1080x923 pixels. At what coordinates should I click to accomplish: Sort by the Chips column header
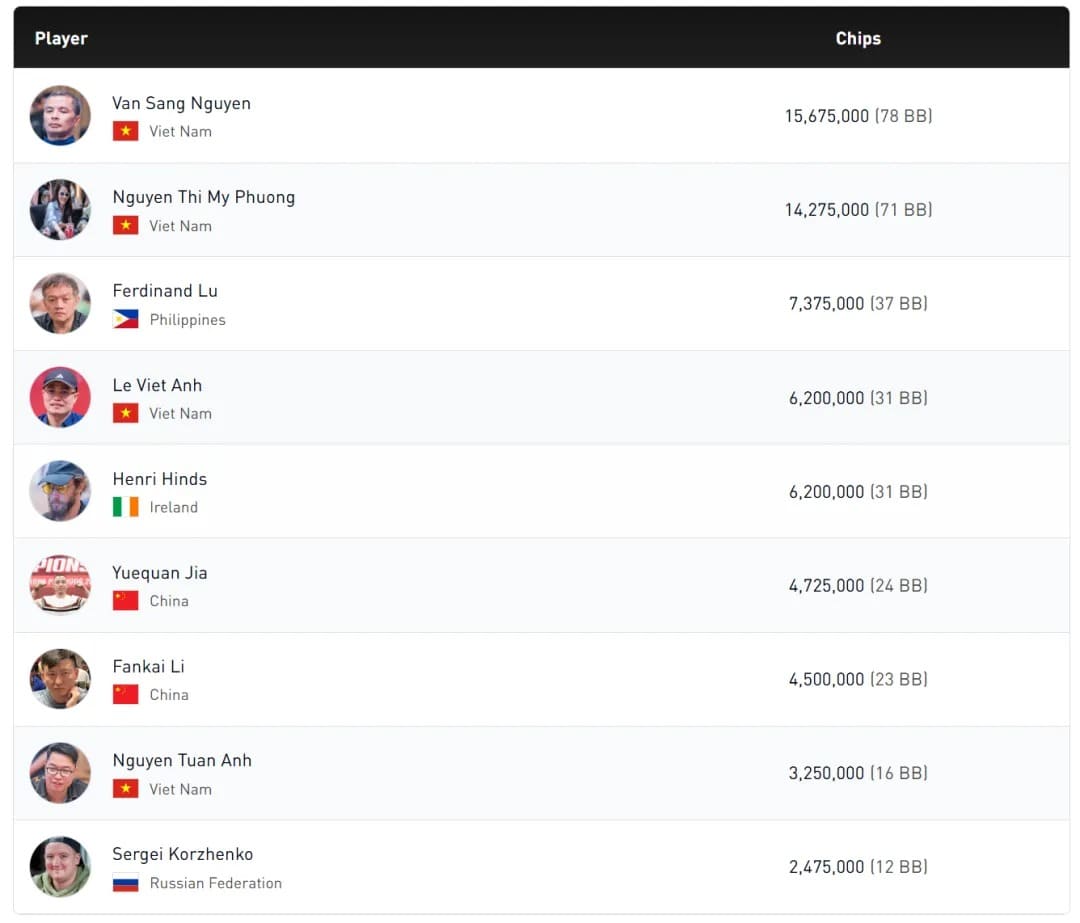858,39
